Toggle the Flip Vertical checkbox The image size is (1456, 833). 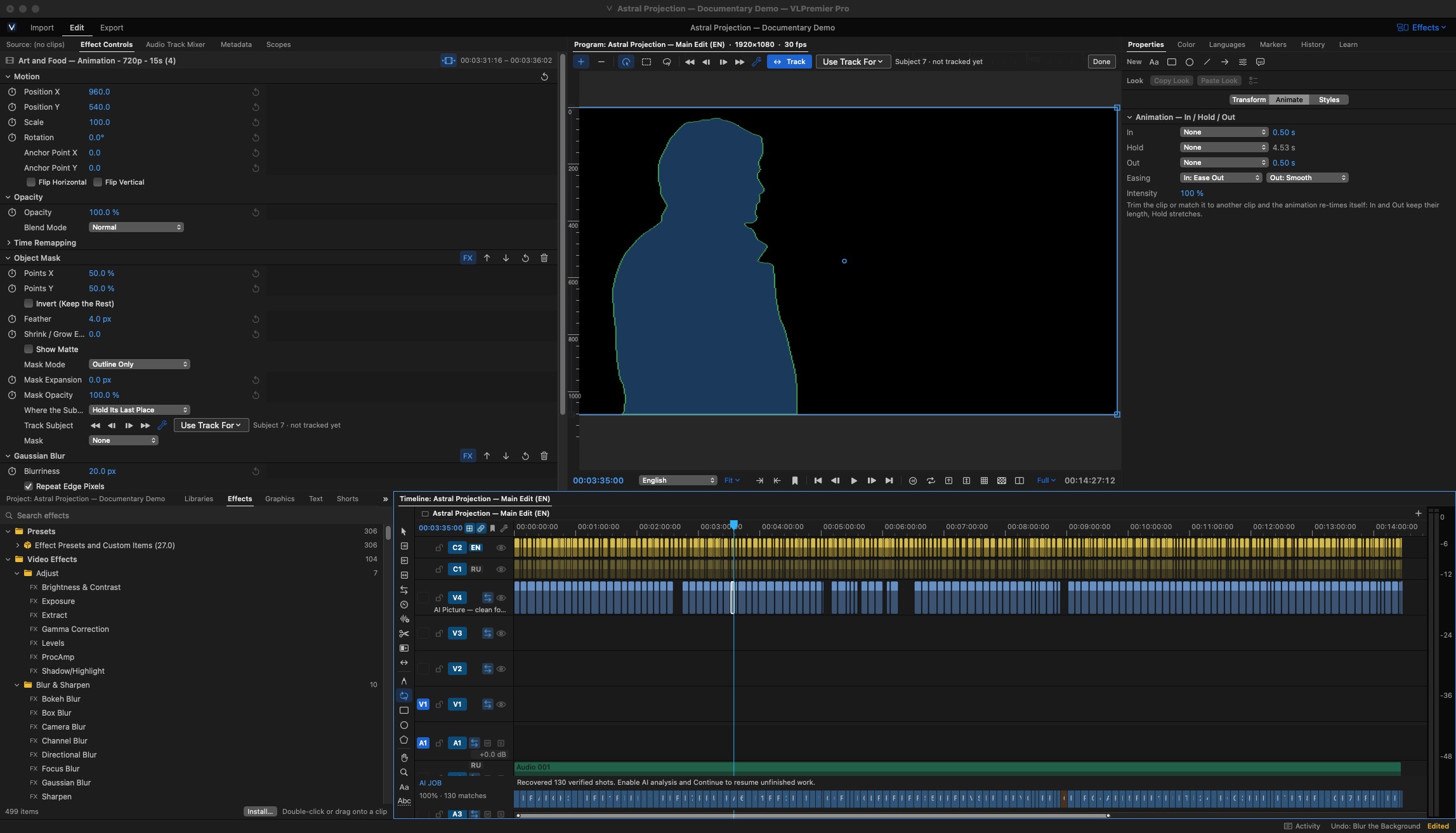pyautogui.click(x=98, y=182)
